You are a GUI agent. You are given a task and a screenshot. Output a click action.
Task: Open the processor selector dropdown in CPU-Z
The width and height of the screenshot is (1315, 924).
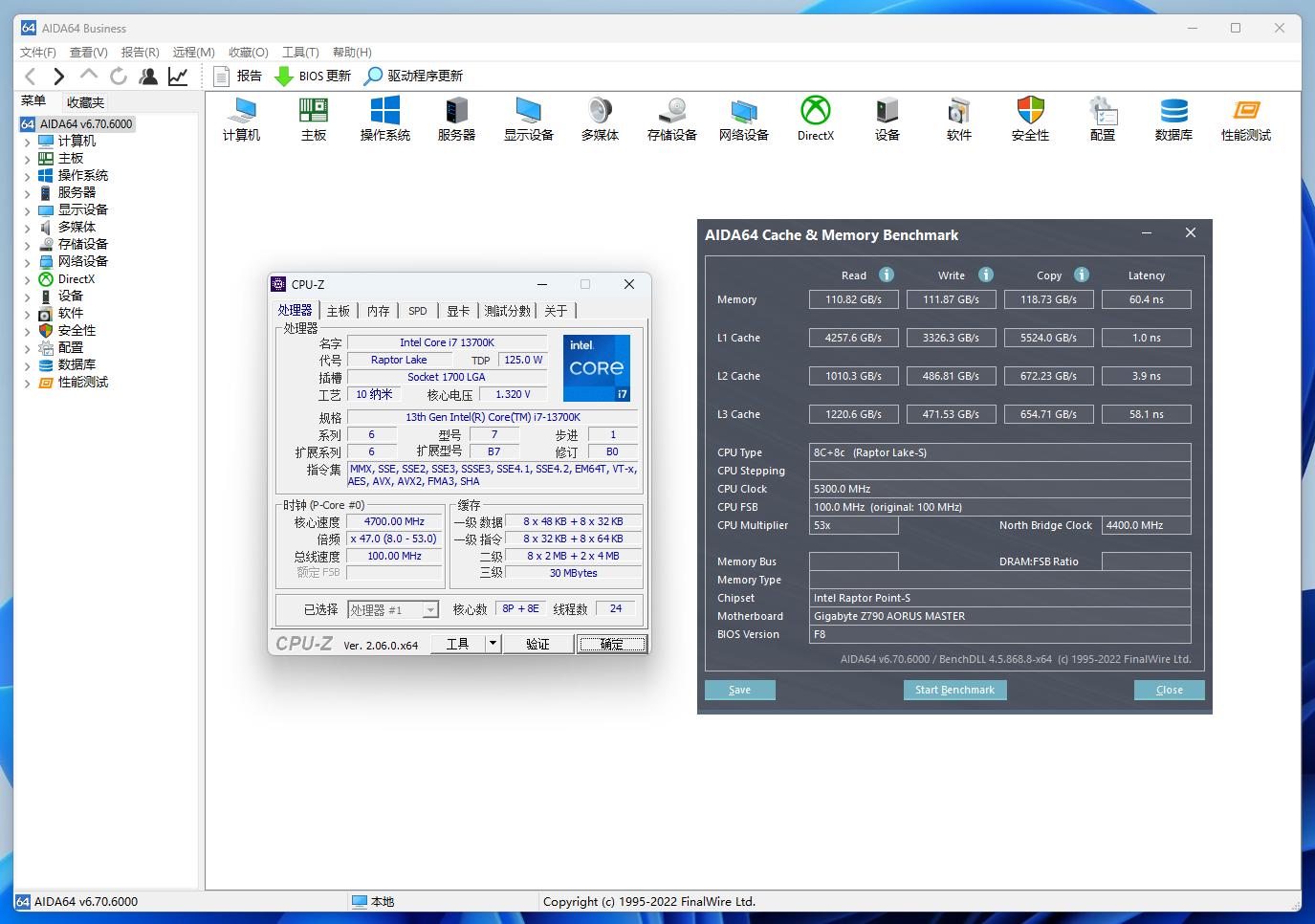click(429, 609)
